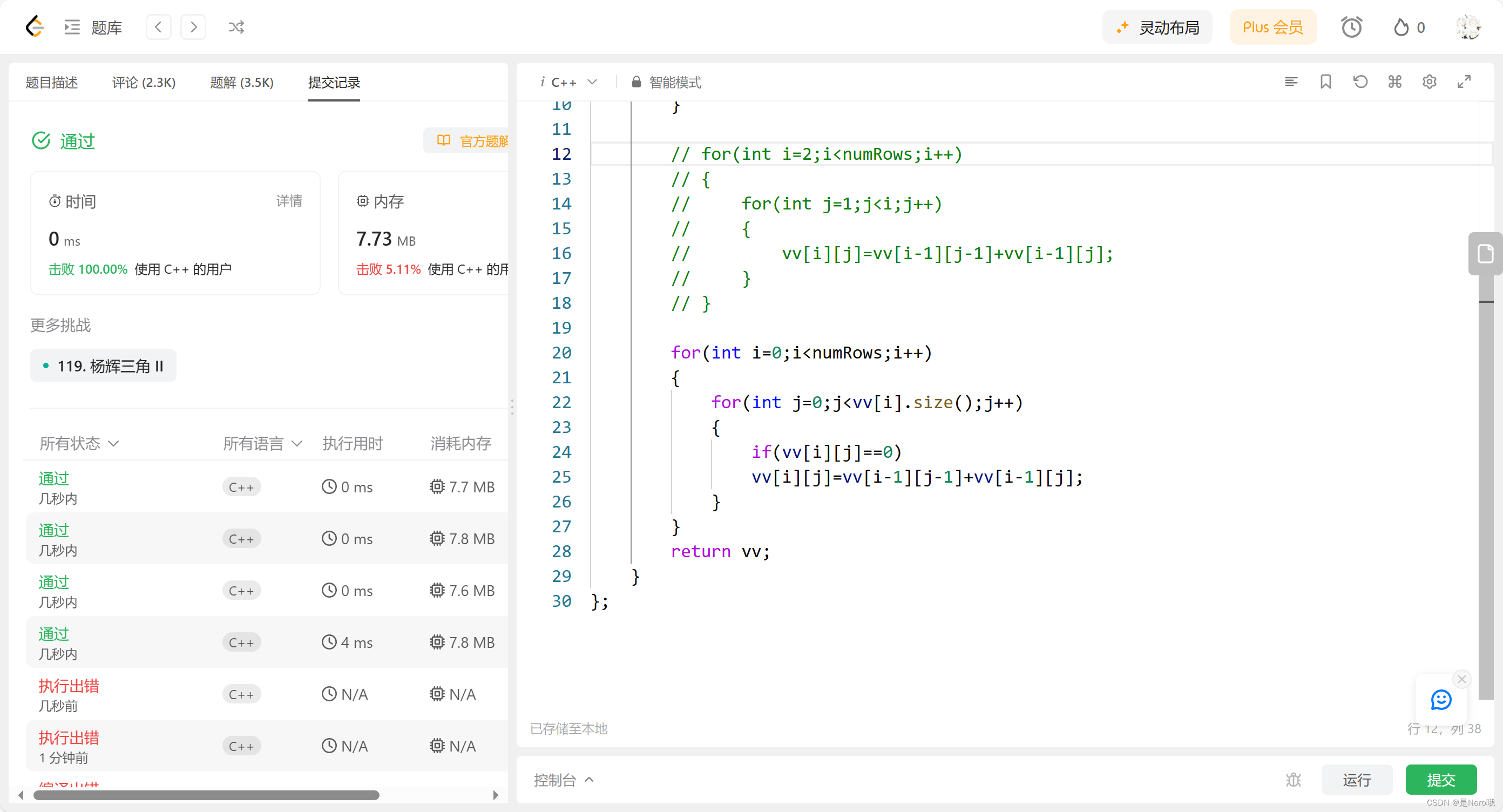Switch to 题解 (3.5K) tab
This screenshot has height=812, width=1503.
[x=241, y=82]
